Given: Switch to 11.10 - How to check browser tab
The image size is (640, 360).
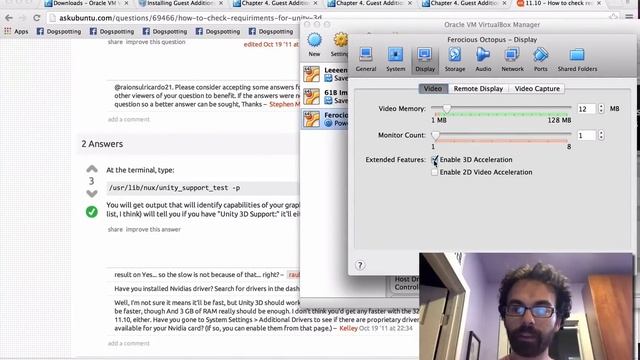Looking at the screenshot, I should [559, 4].
